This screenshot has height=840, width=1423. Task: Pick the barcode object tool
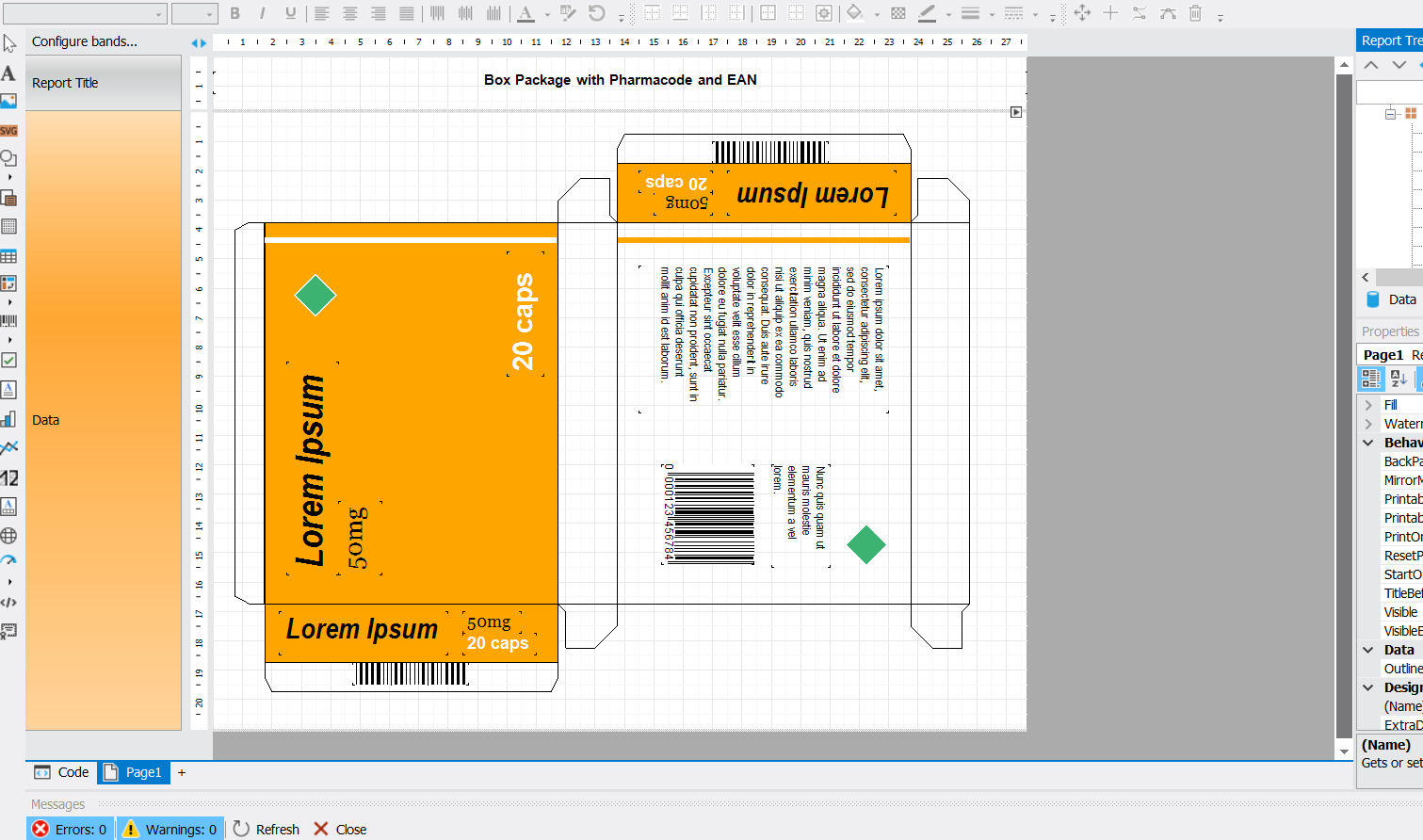(x=8, y=321)
